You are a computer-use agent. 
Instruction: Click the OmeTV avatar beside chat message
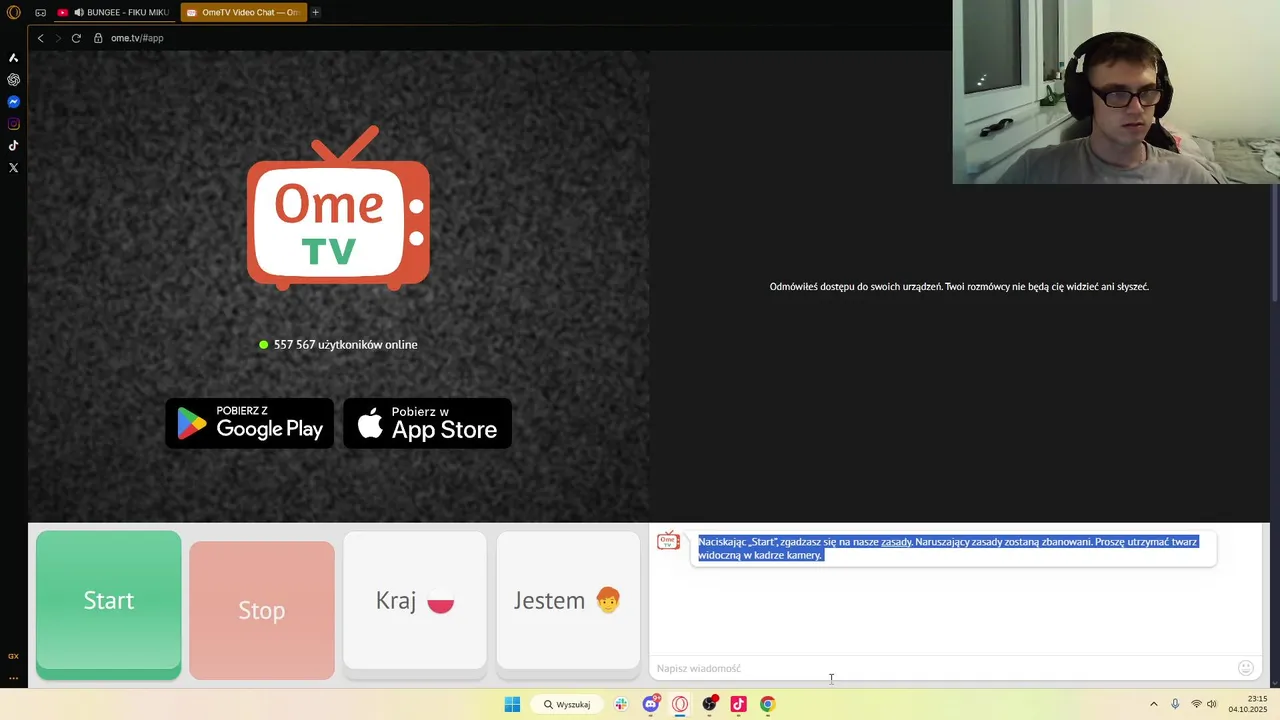tap(668, 542)
